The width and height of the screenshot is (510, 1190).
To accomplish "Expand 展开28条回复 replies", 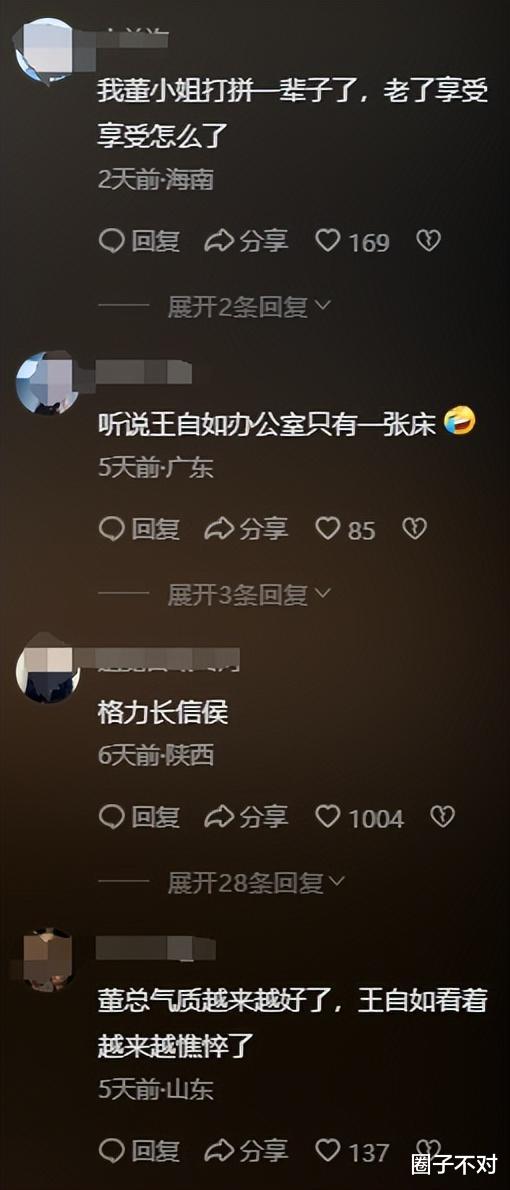I will [x=256, y=883].
